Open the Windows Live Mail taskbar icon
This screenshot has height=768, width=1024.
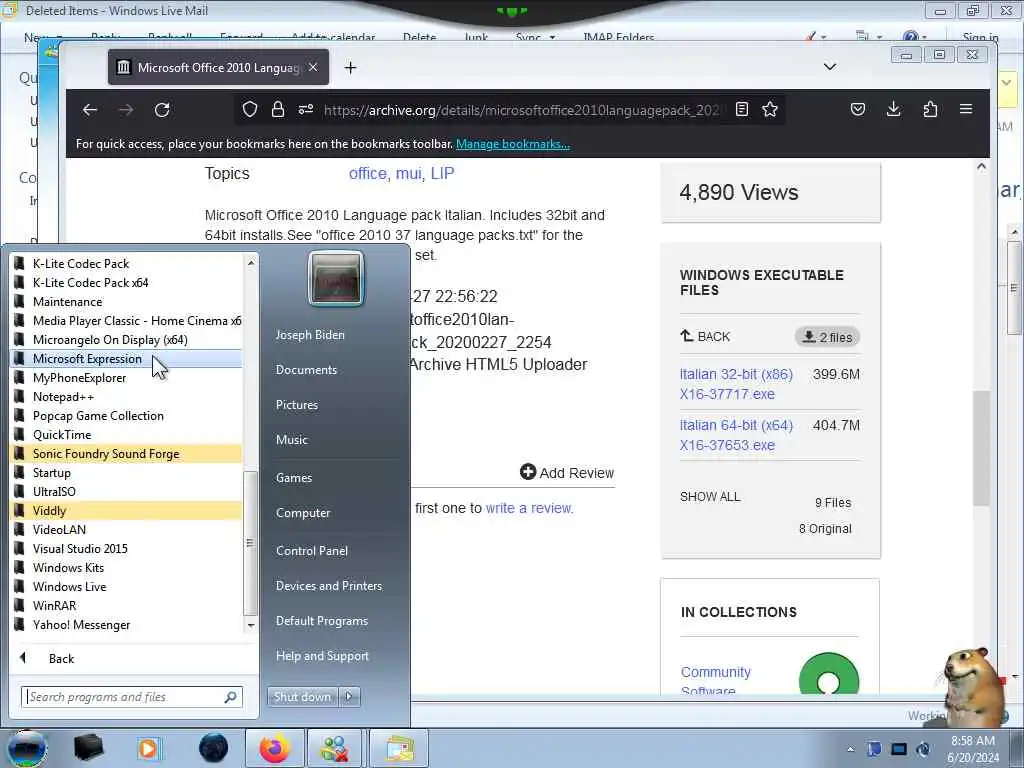[399, 748]
